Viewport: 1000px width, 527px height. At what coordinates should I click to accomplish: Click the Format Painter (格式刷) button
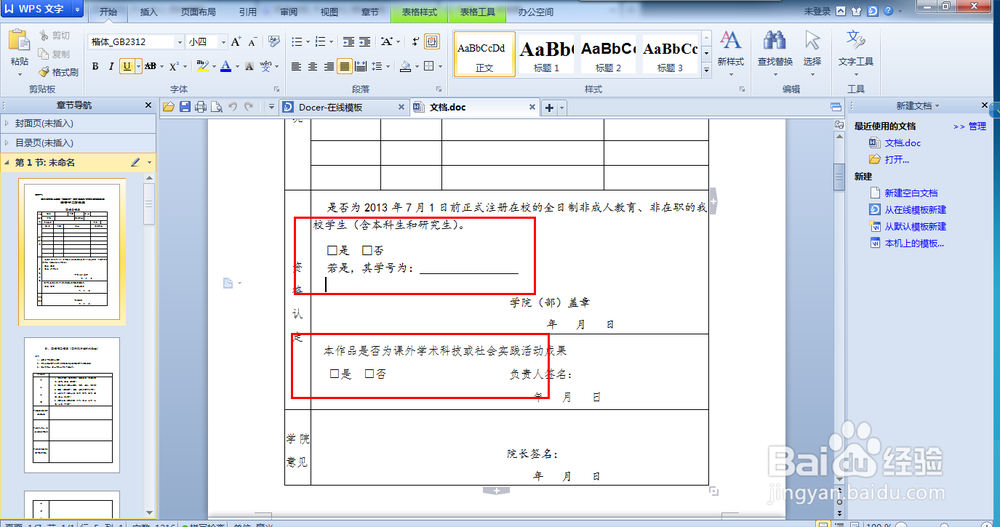click(58, 72)
